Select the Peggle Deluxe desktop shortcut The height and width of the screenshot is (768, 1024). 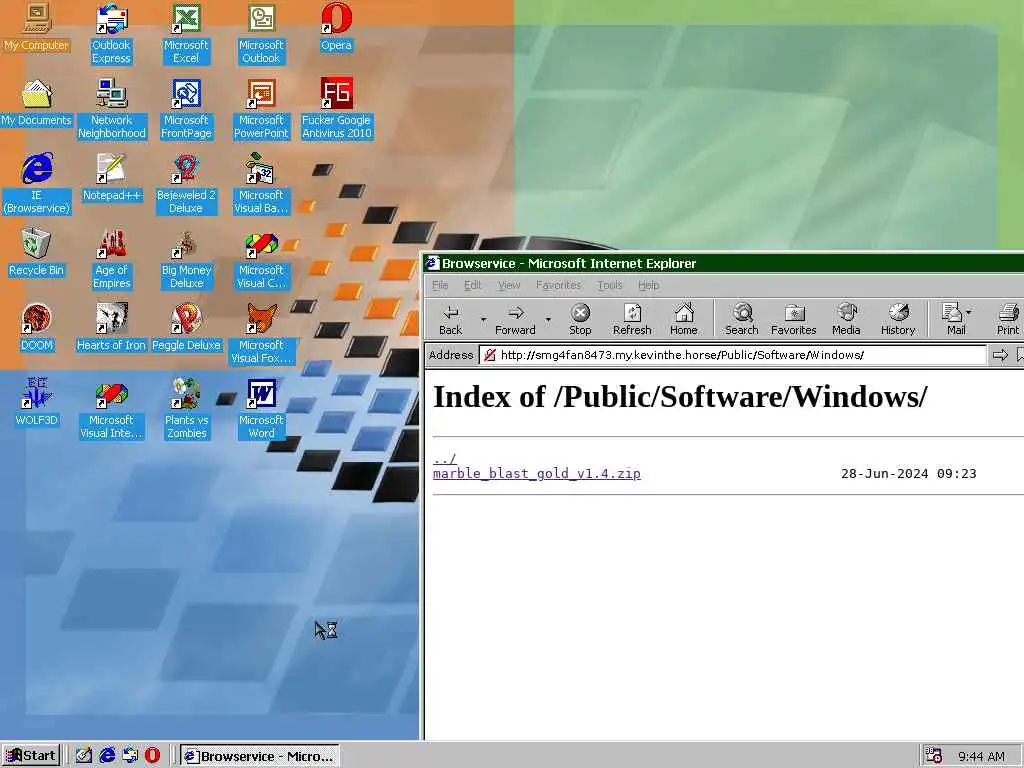coord(186,328)
